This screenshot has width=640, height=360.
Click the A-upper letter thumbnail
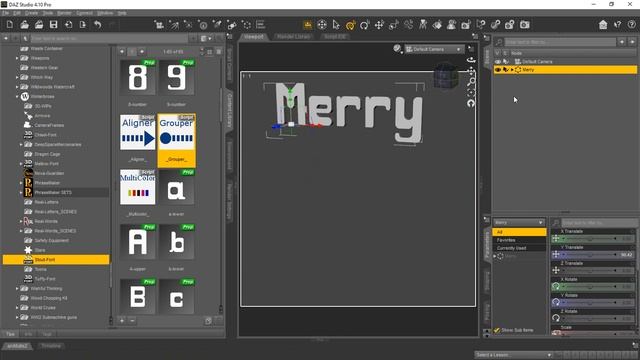[138, 242]
